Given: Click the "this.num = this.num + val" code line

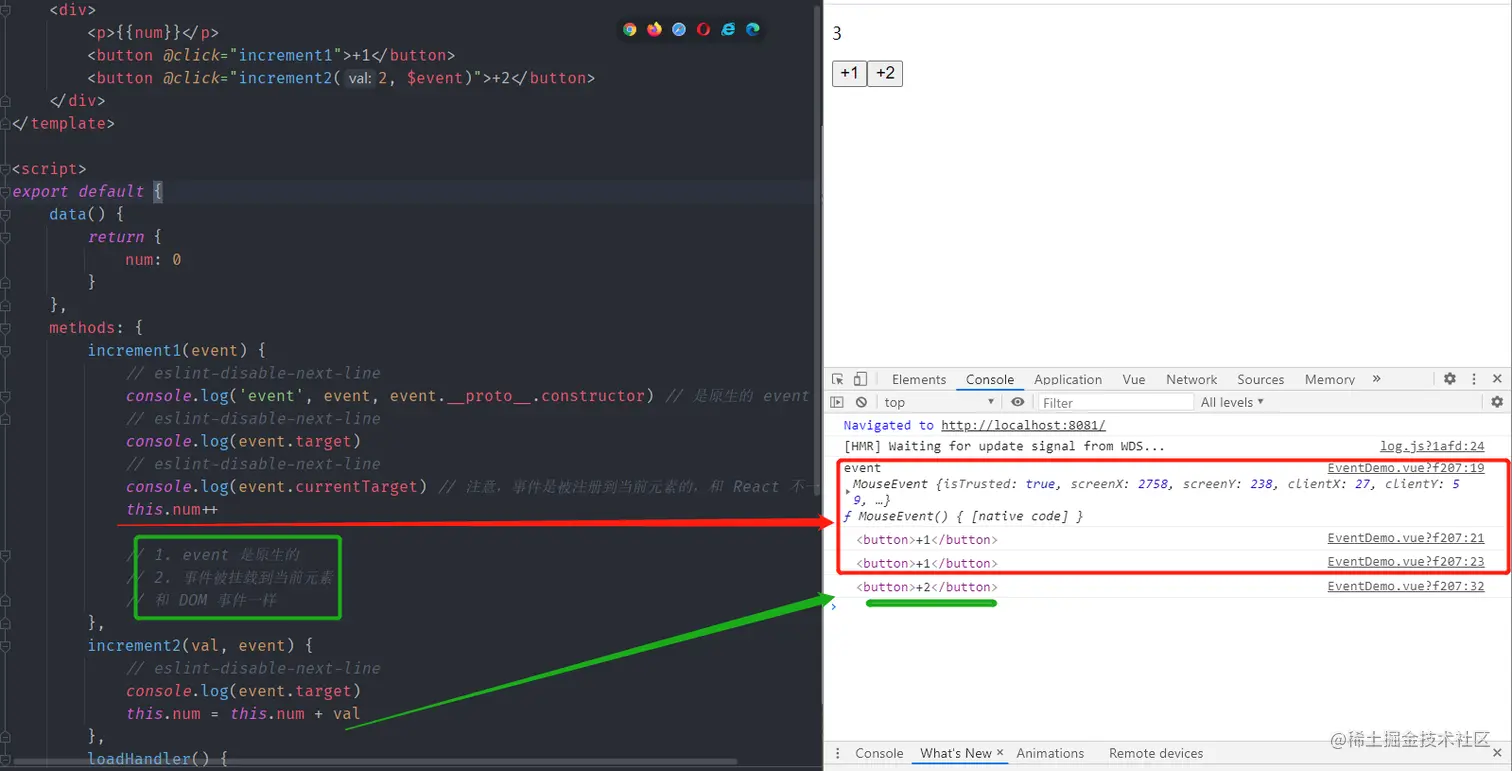Looking at the screenshot, I should point(243,713).
